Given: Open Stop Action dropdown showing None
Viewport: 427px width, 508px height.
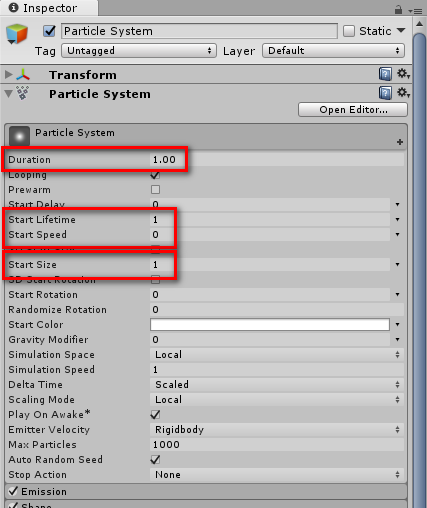Looking at the screenshot, I should pos(277,475).
